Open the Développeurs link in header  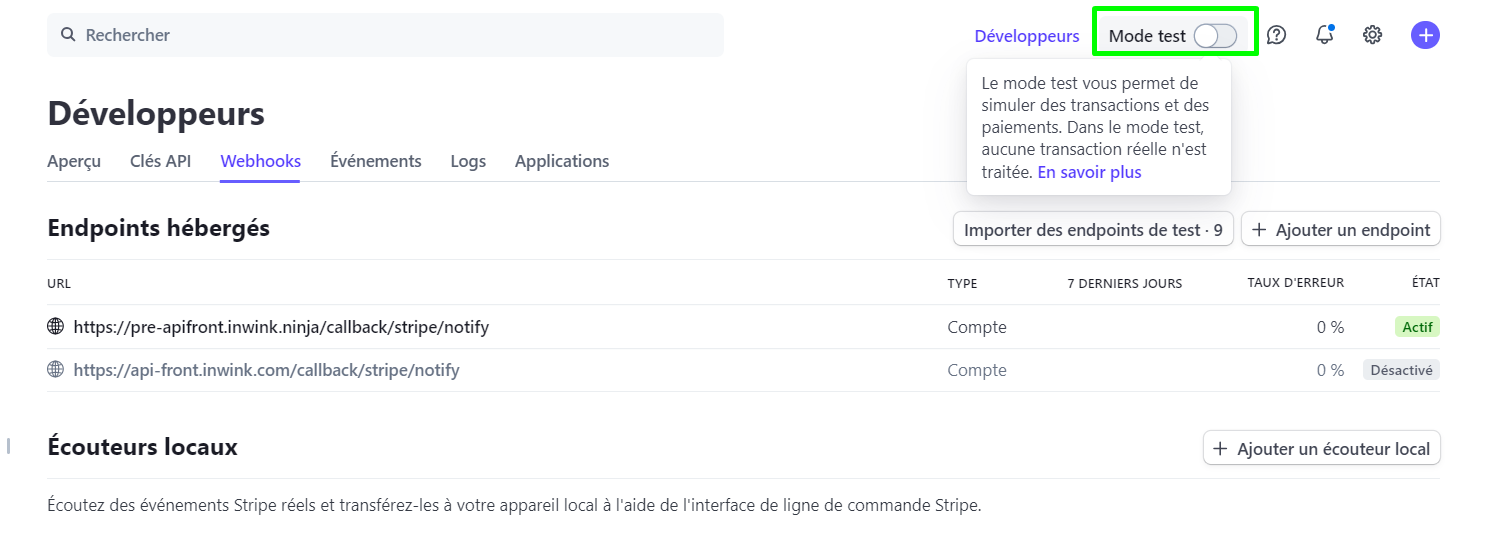(x=1027, y=36)
